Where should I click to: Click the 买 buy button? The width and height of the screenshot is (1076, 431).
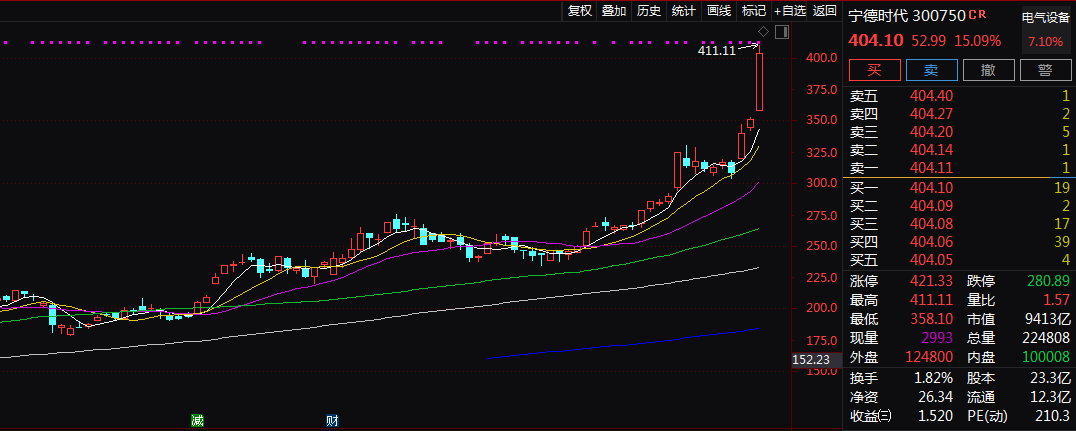(874, 69)
